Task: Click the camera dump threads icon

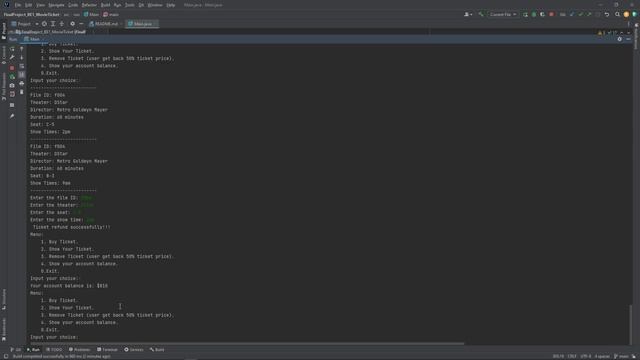Action: click(x=12, y=85)
